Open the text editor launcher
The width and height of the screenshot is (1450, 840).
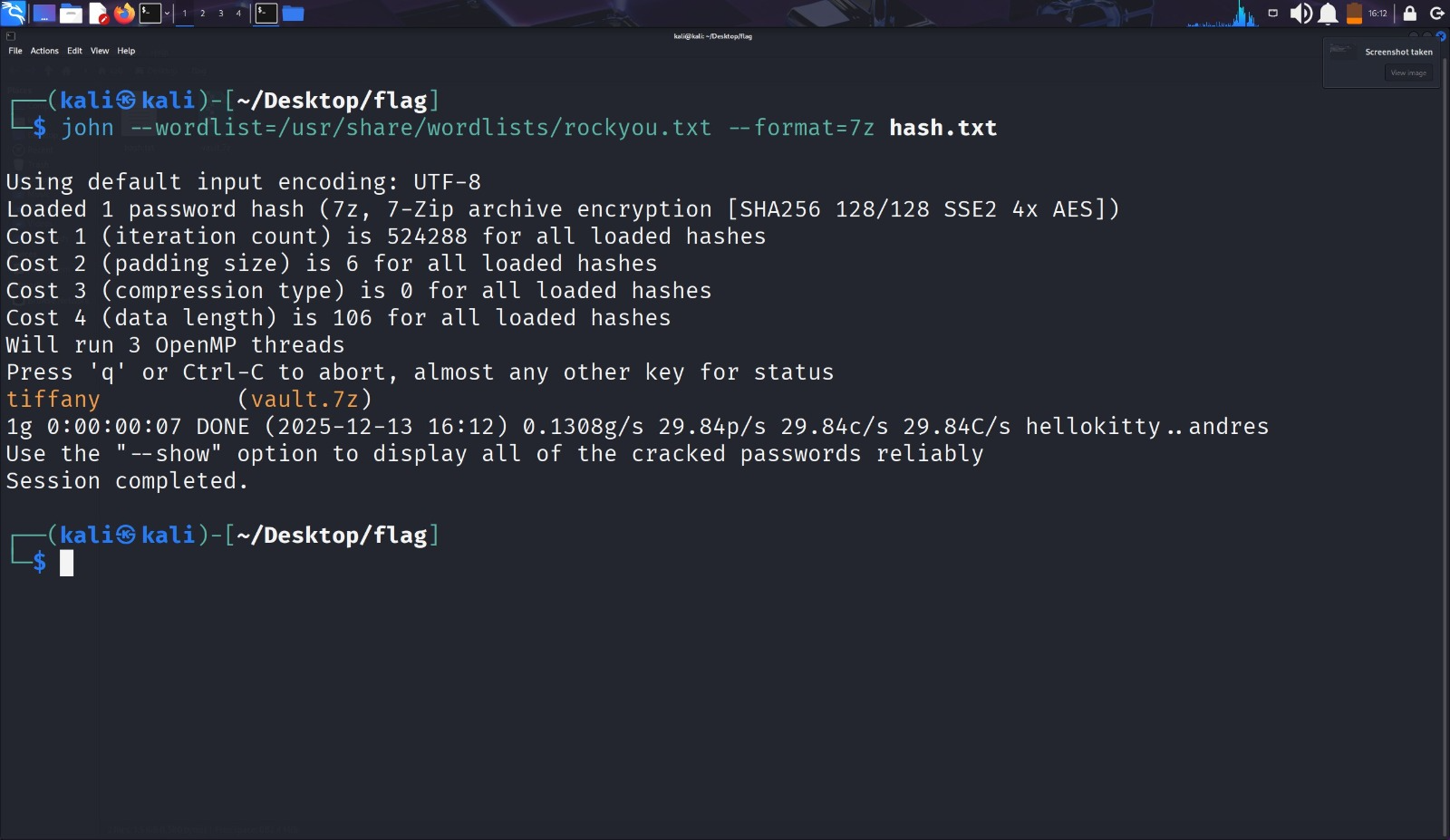98,14
